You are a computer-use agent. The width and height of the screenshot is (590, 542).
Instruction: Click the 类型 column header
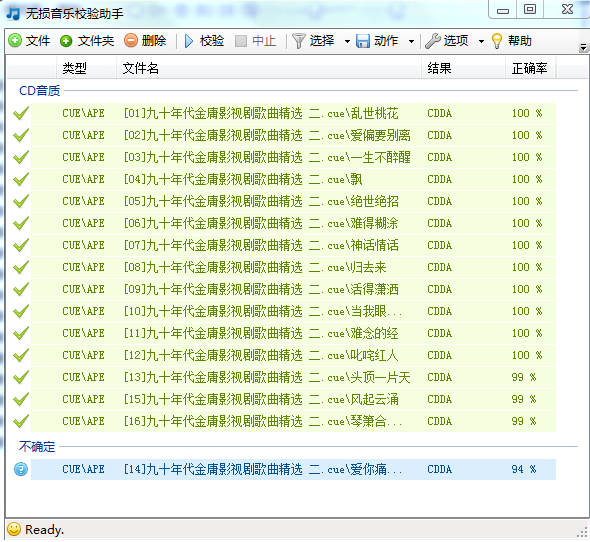click(x=86, y=68)
